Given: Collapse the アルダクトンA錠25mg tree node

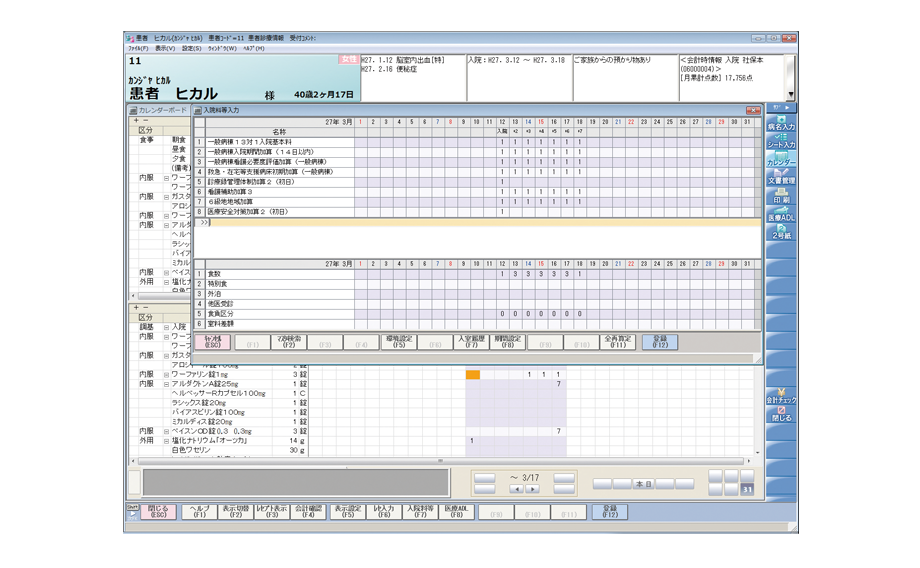Looking at the screenshot, I should pos(167,384).
